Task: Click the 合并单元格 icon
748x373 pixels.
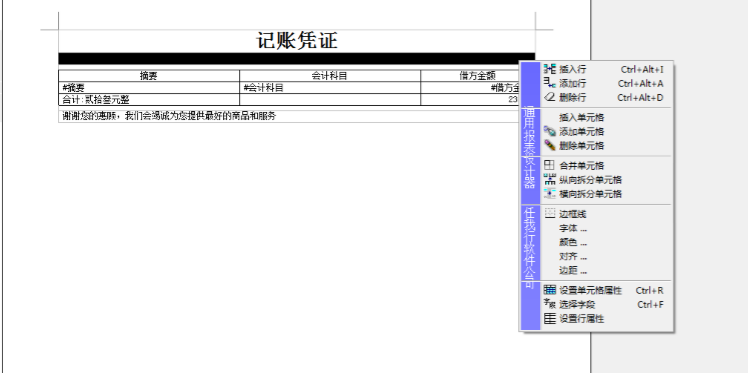Action: [x=550, y=166]
